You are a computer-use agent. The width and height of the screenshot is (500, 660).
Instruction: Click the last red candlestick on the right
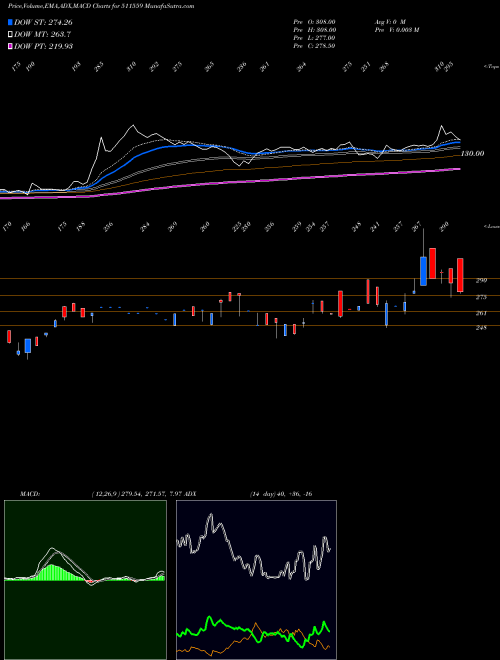[460, 275]
